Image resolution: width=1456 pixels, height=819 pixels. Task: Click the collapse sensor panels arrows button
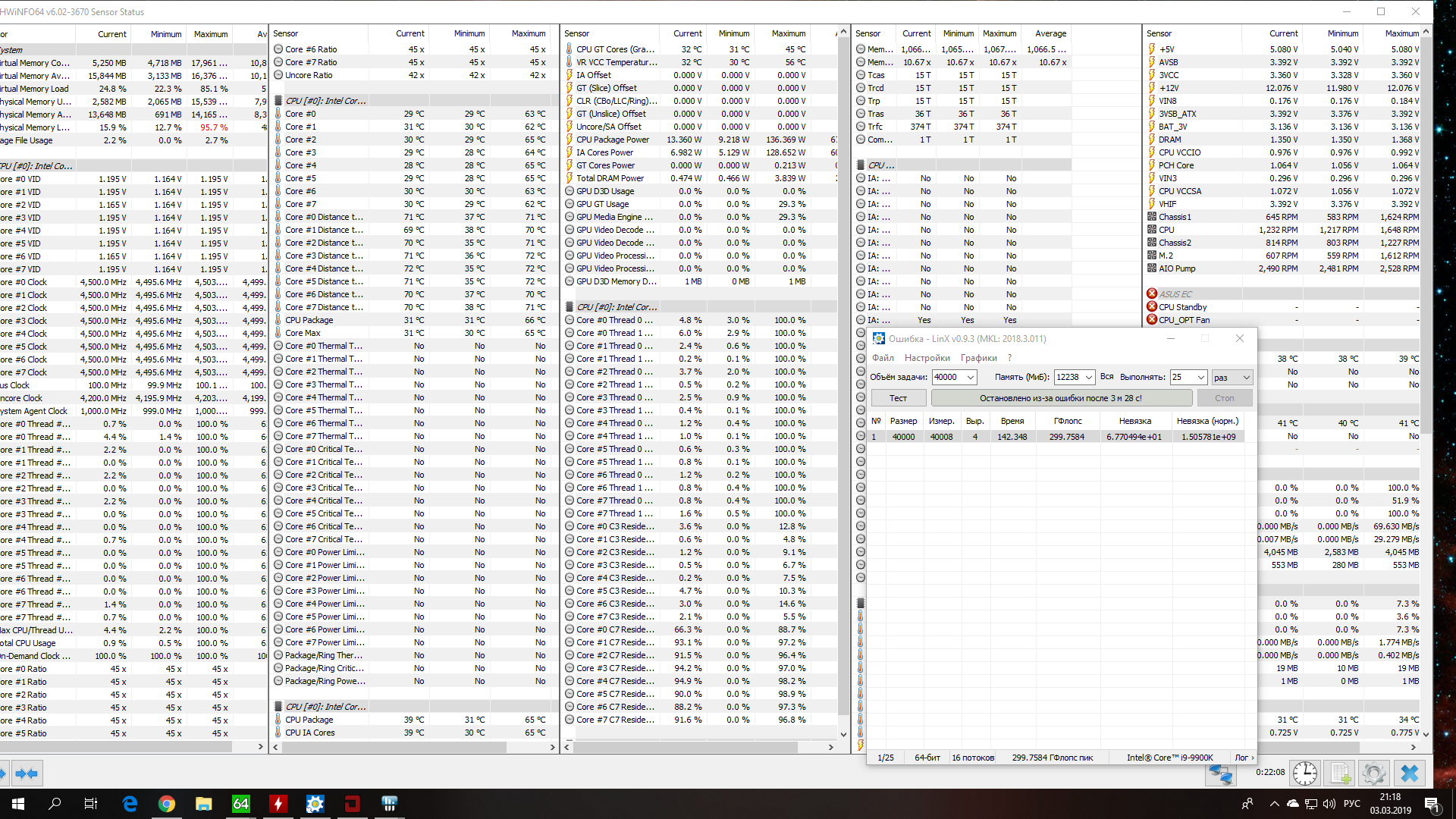click(x=27, y=773)
